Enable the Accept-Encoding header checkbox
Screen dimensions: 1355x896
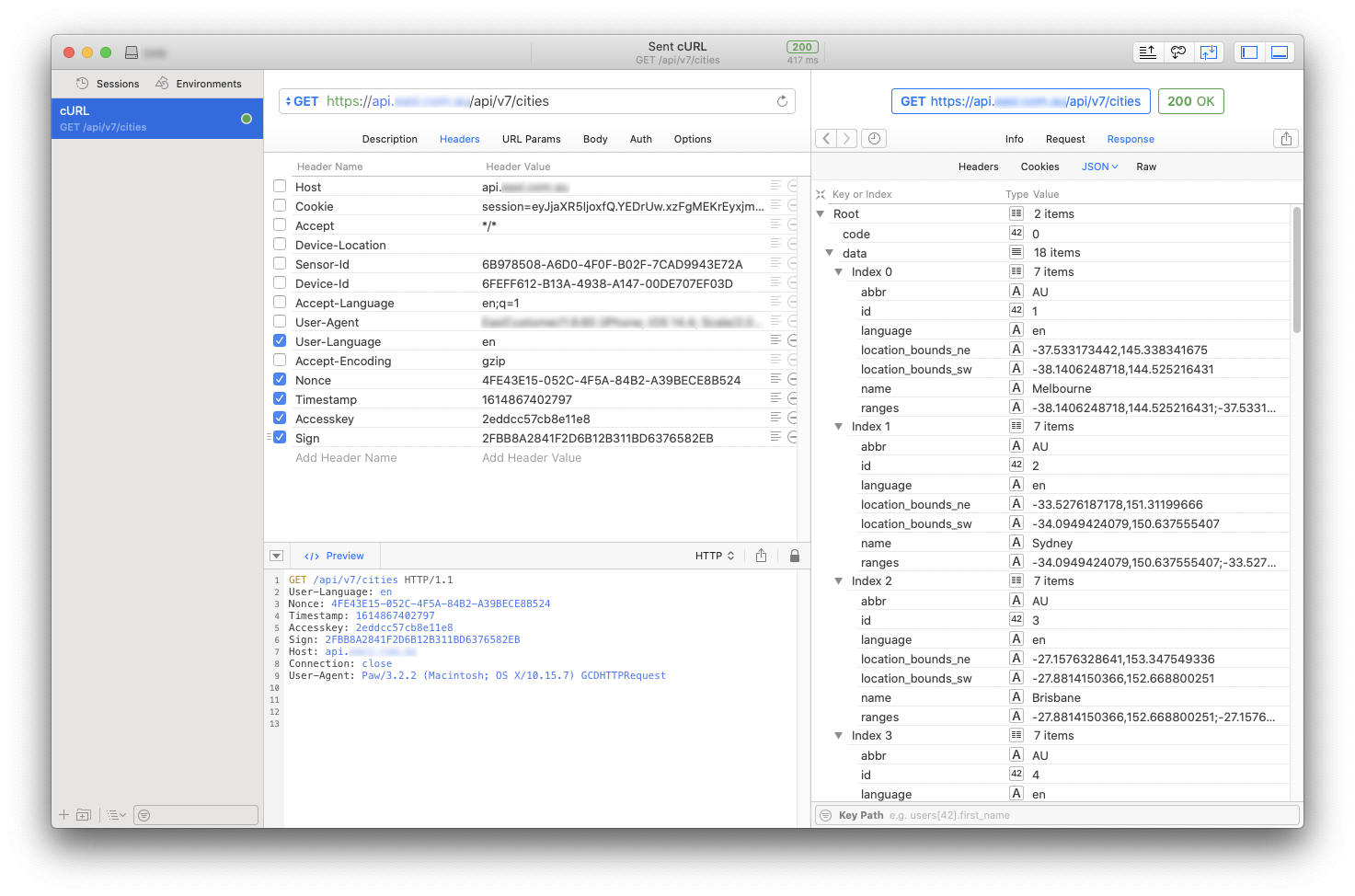[280, 360]
